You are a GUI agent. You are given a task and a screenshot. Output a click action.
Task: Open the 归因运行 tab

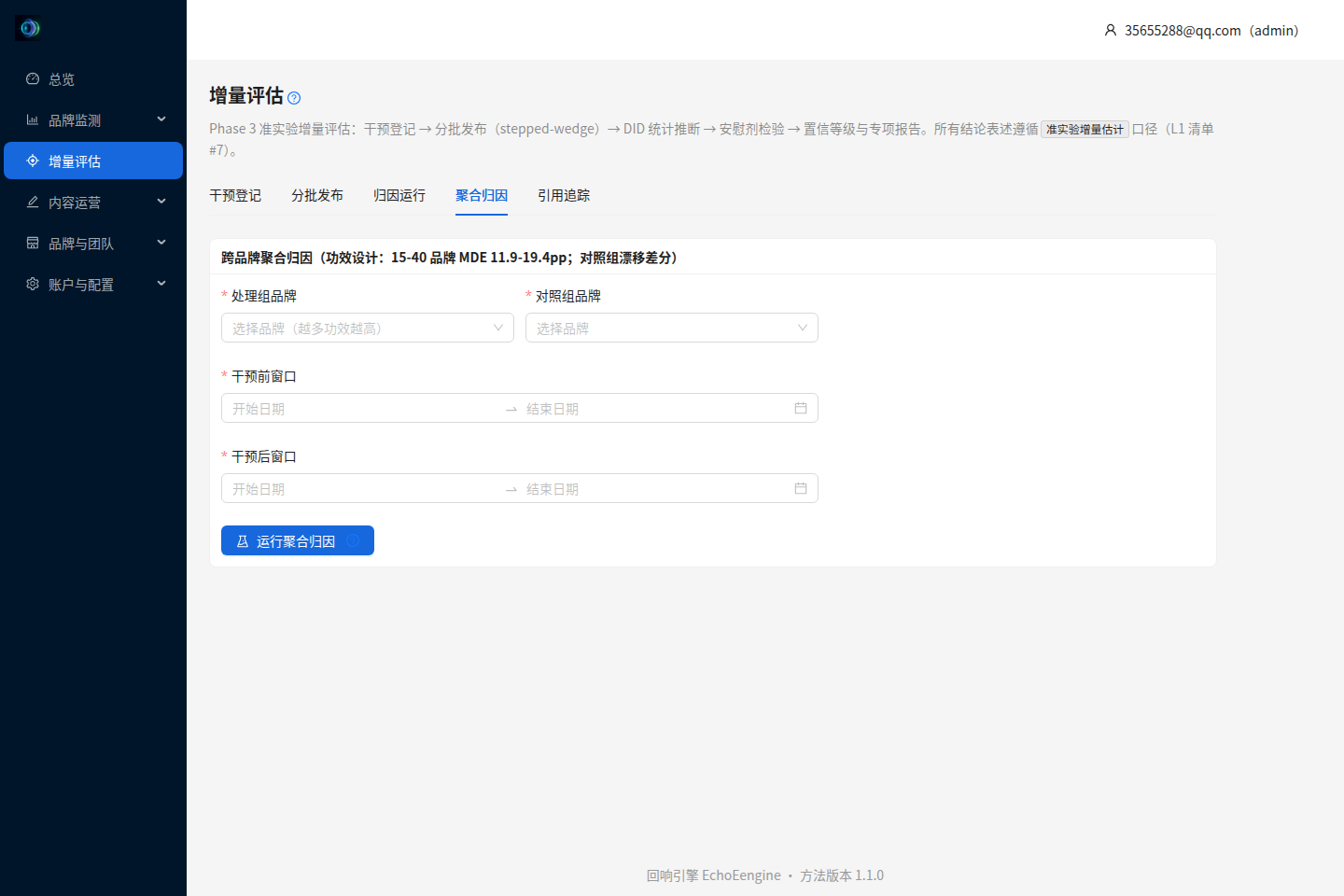click(399, 195)
